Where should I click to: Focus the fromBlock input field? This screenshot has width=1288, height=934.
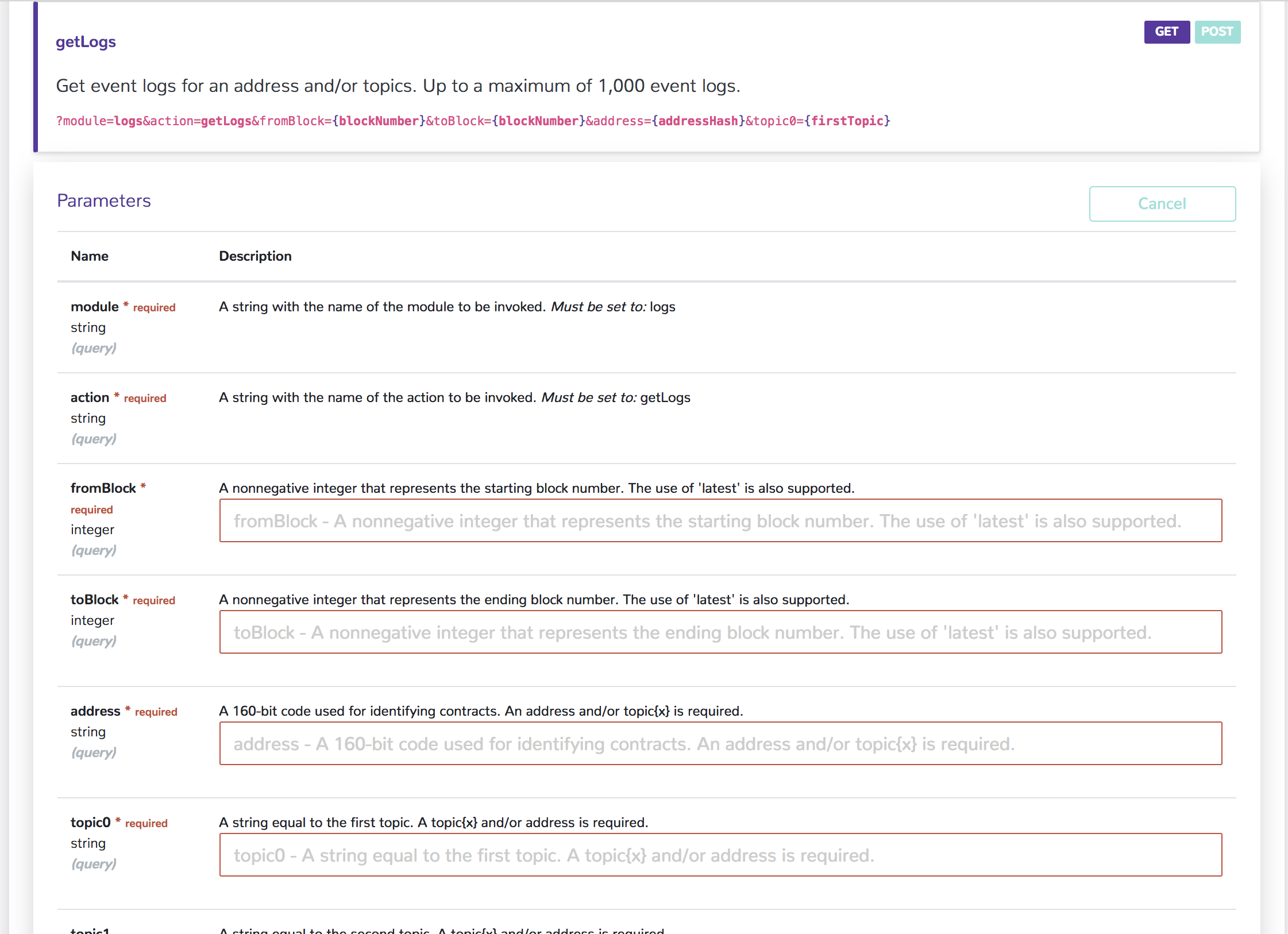[720, 520]
